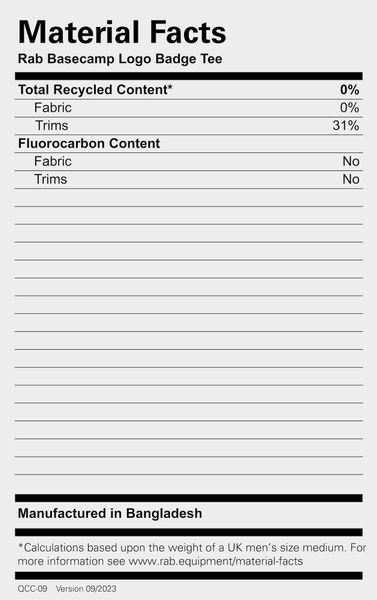Click the thick black bar under the title

[189, 76]
